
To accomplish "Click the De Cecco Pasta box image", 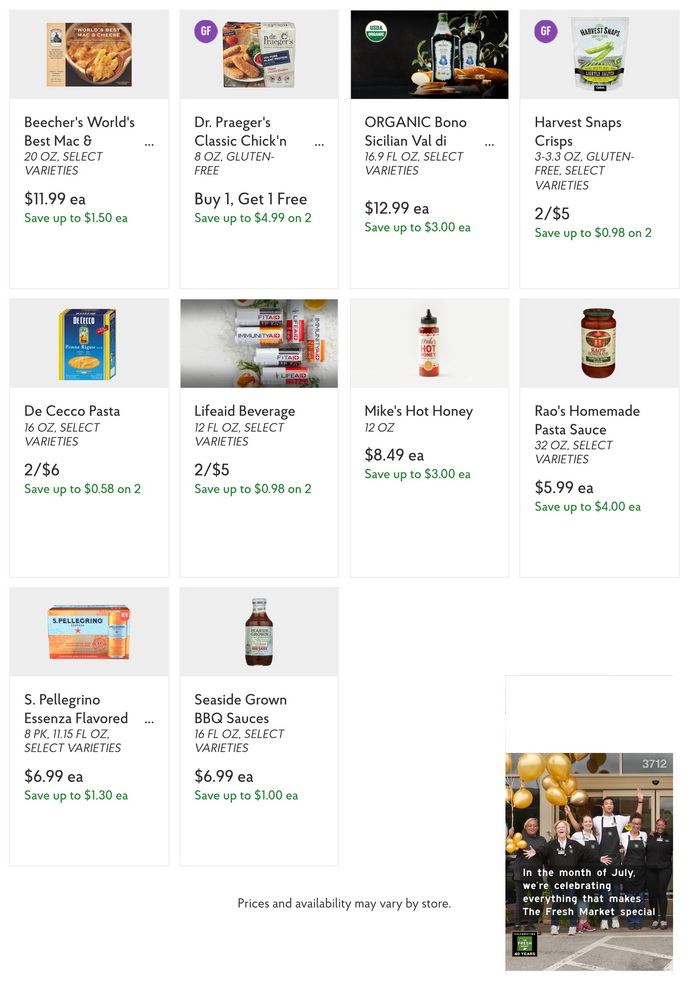I will 89,343.
